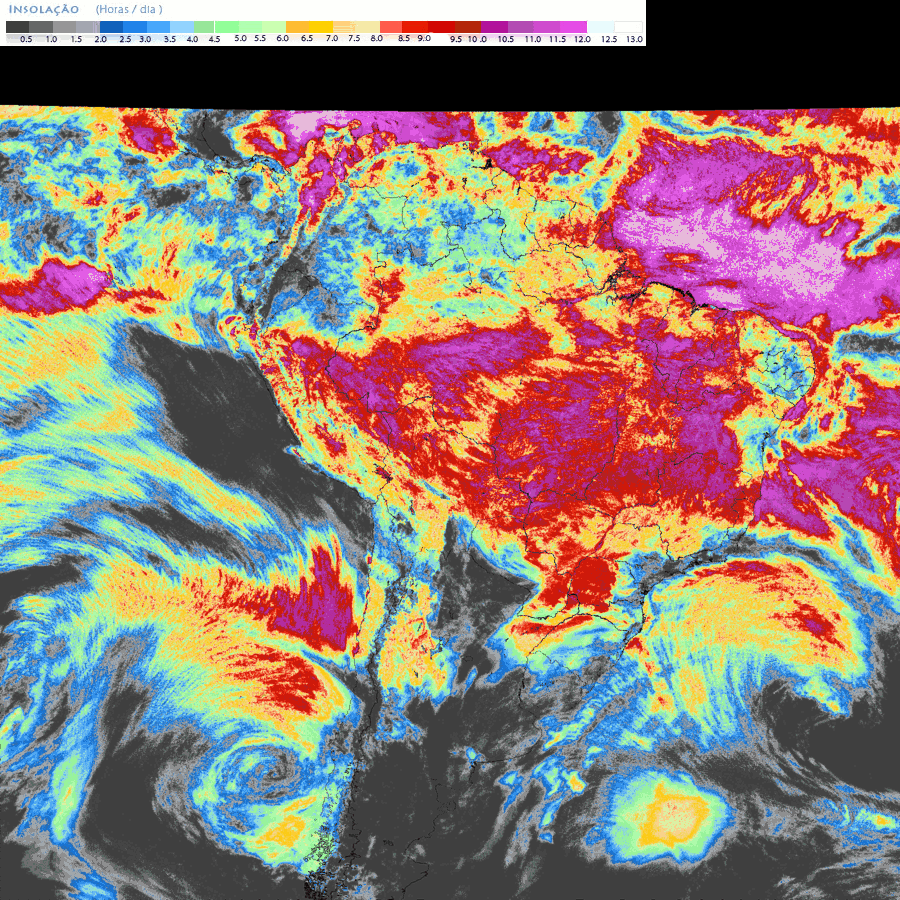Click the '(Horas / dia)' units label
Viewport: 900px width, 900px height.
[129, 9]
